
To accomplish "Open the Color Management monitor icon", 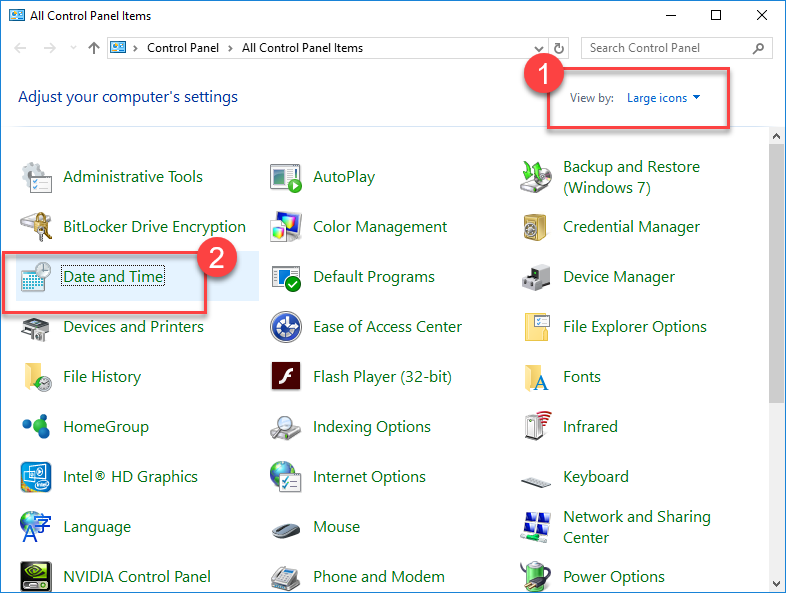I will pyautogui.click(x=286, y=227).
